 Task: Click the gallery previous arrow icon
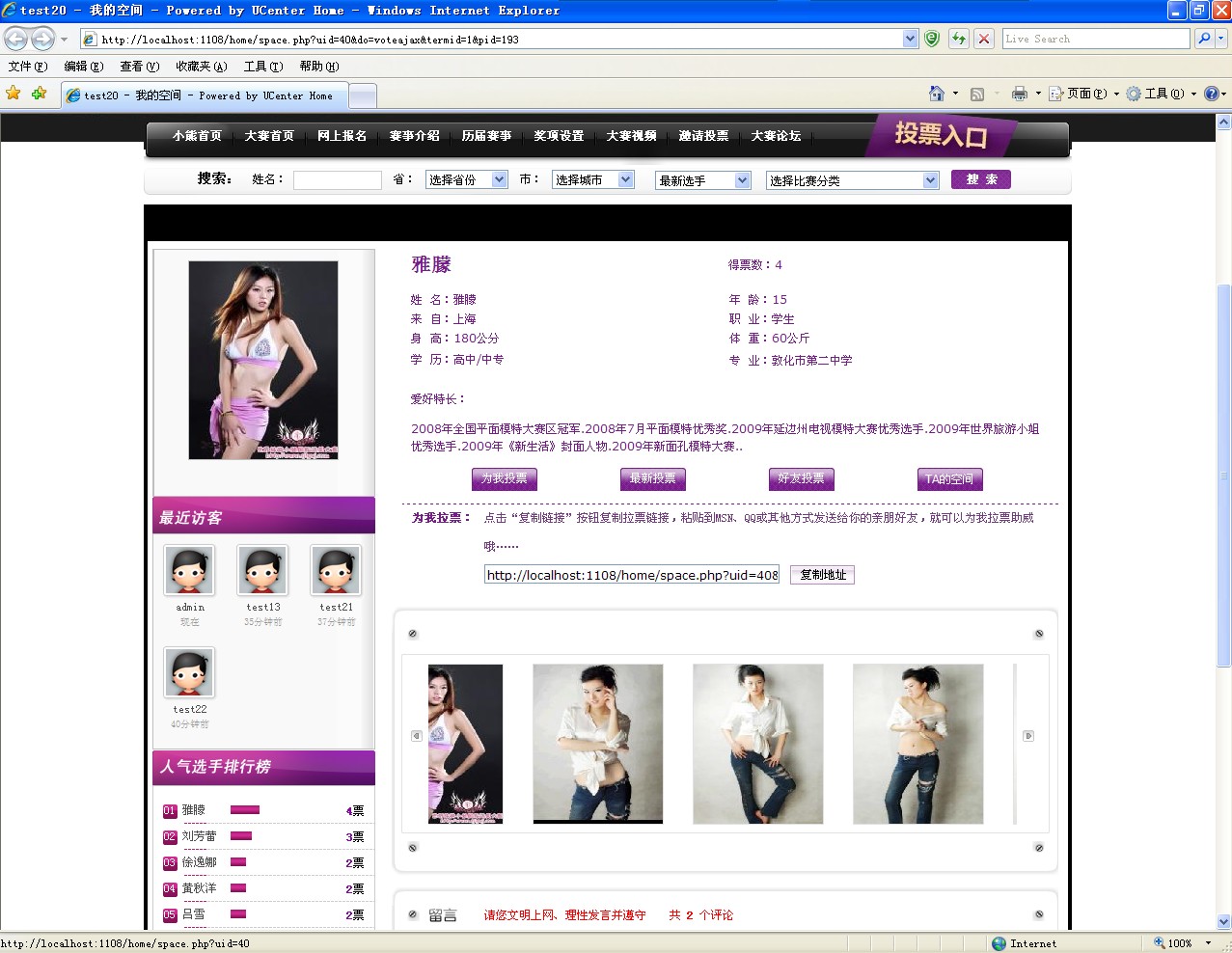pos(417,736)
